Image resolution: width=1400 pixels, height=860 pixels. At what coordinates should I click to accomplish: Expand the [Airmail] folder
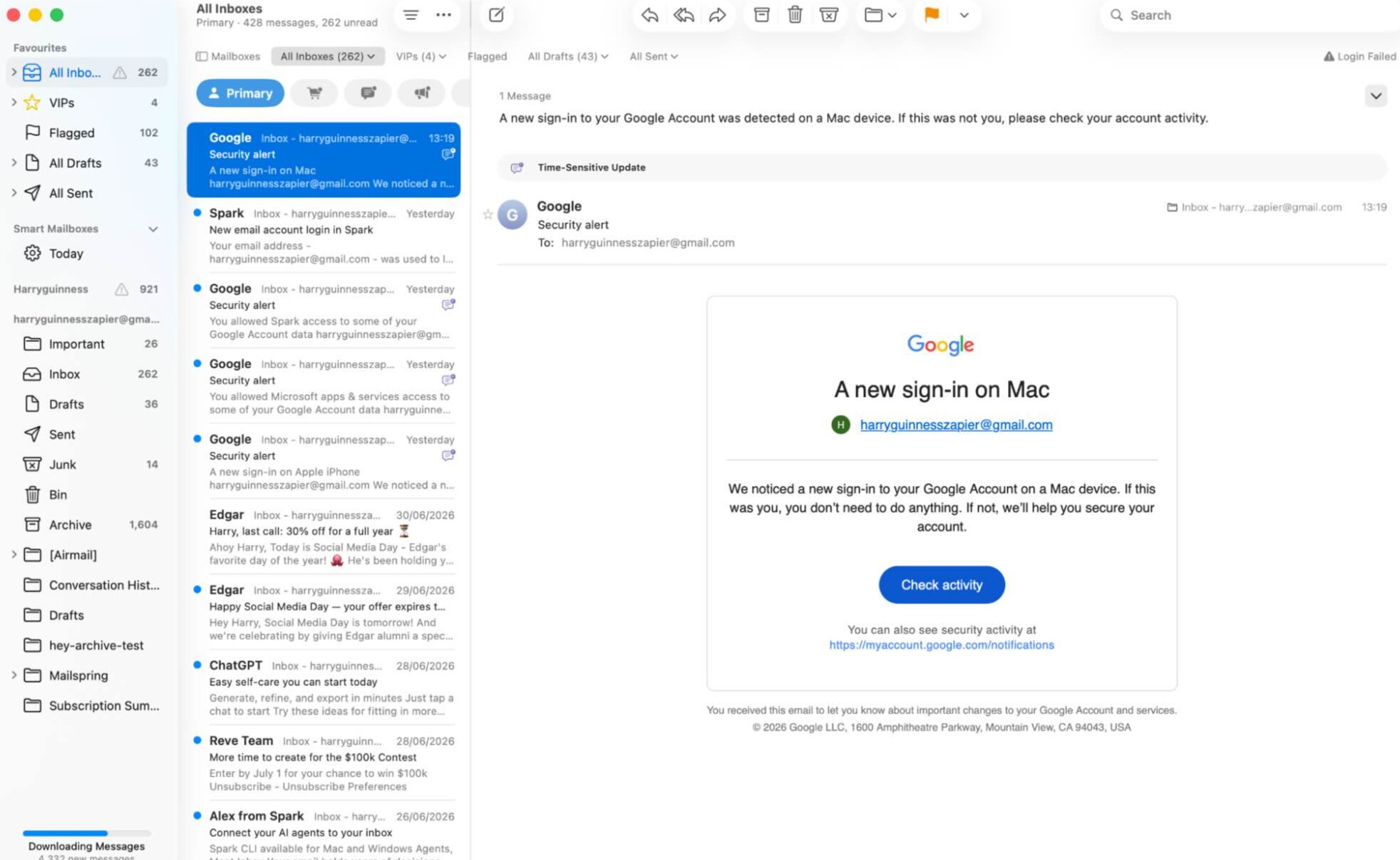tap(14, 555)
